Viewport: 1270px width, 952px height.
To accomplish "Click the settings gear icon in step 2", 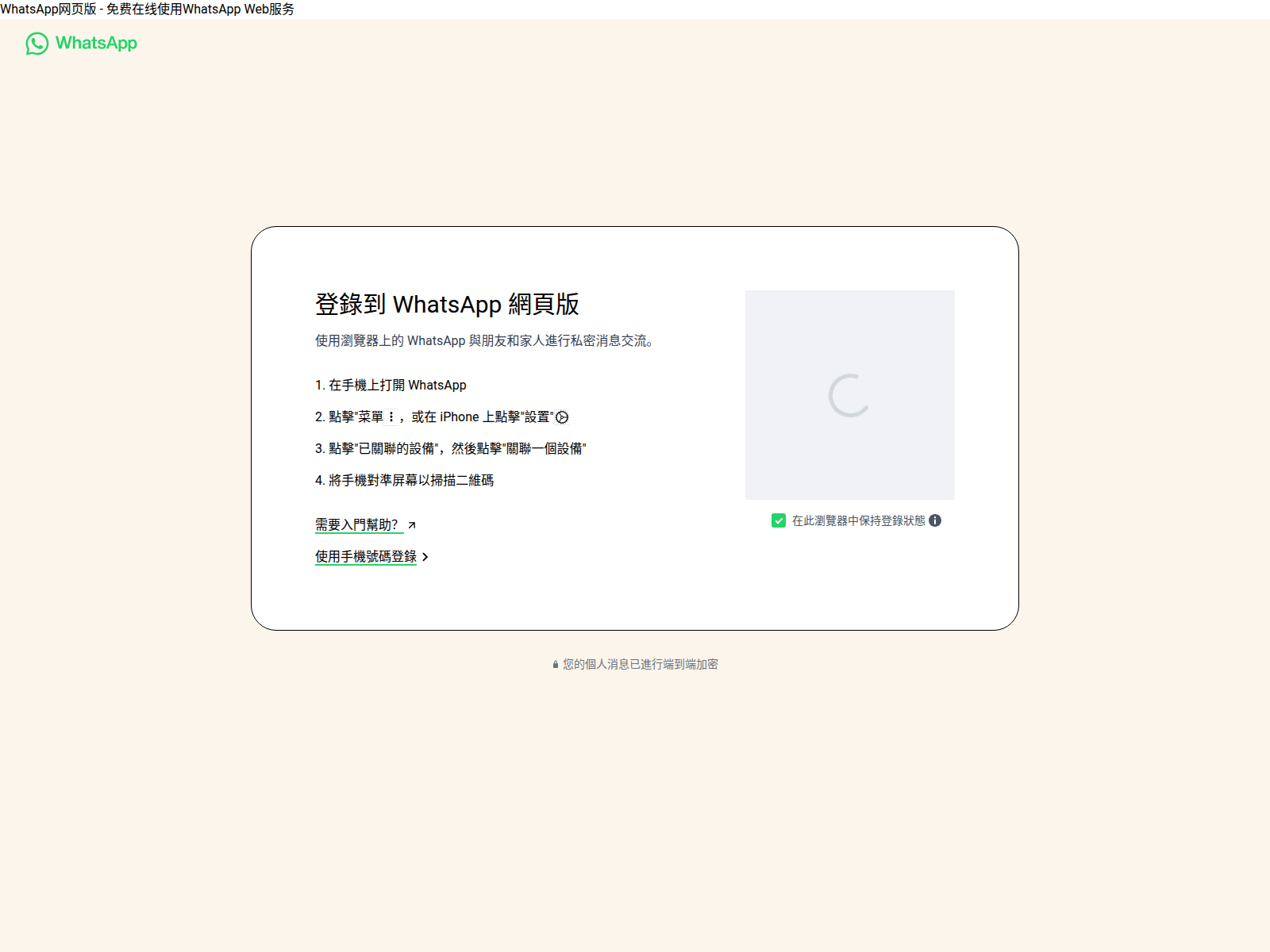I will (x=562, y=417).
